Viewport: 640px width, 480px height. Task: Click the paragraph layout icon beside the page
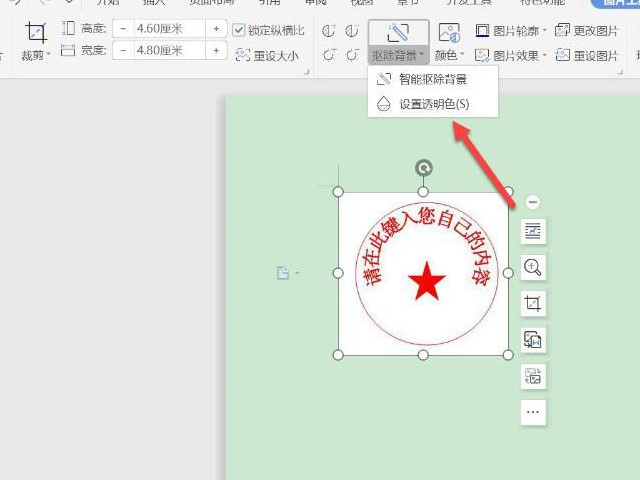283,272
